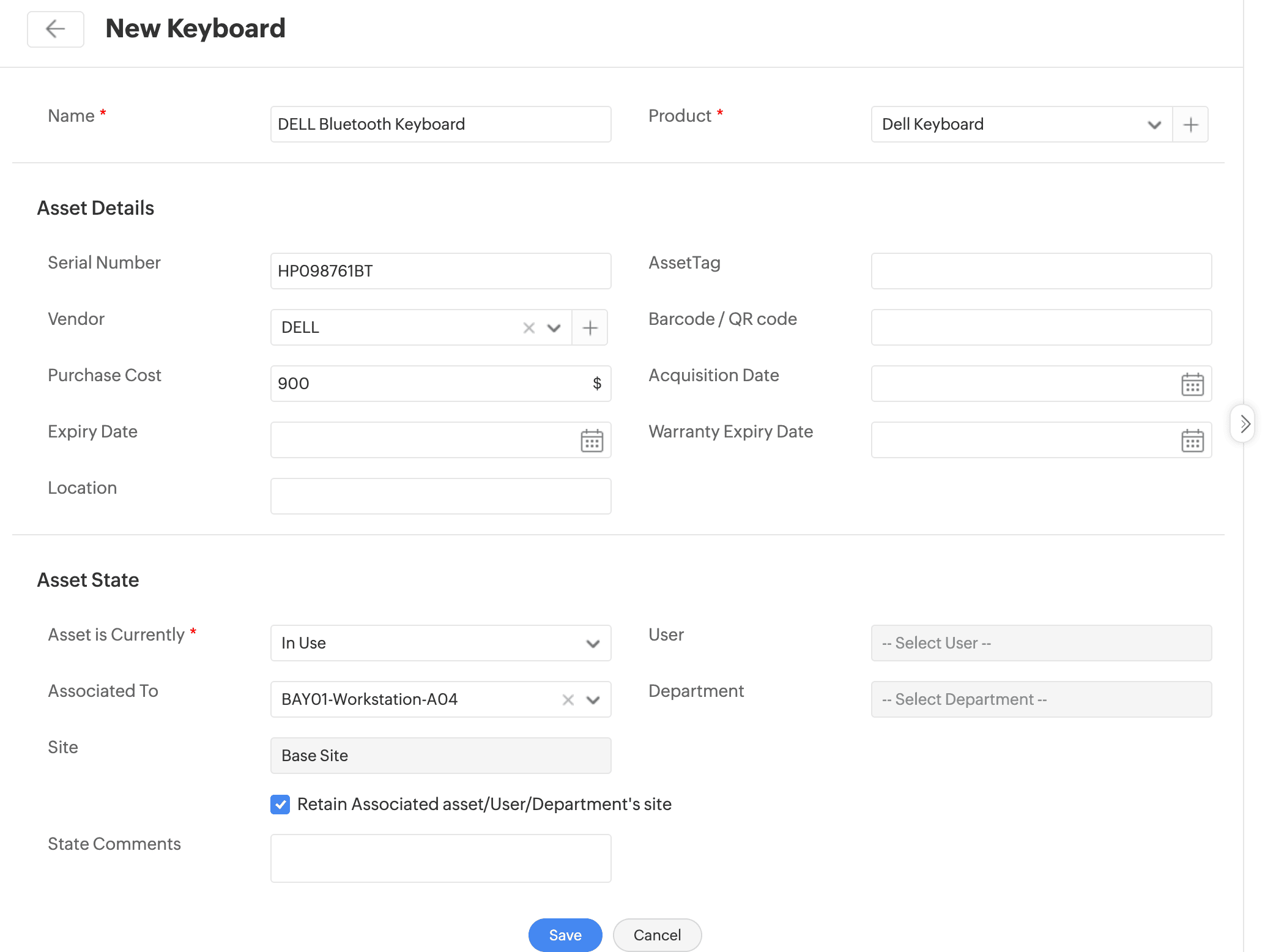
Task: Click the plus icon to add new Vendor
Action: click(x=590, y=328)
